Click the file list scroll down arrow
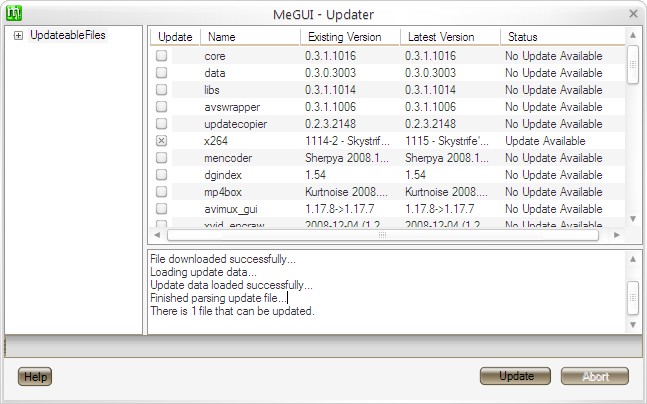Screen dimensions: 647x404 (x=633, y=219)
